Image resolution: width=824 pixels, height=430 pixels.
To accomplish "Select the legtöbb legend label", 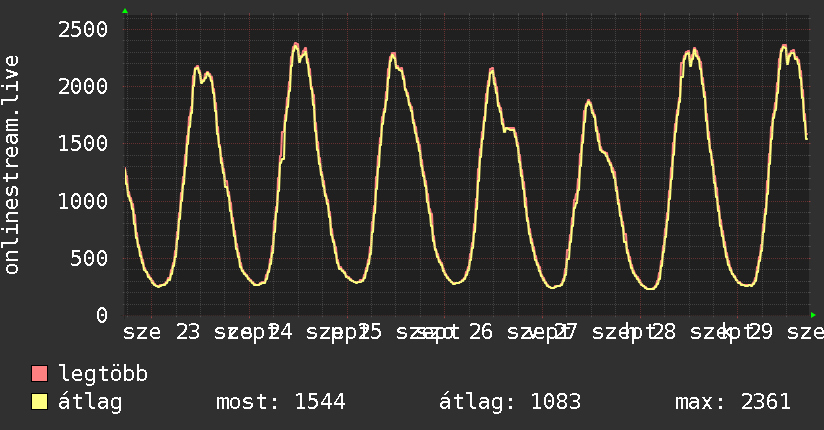I will (103, 374).
